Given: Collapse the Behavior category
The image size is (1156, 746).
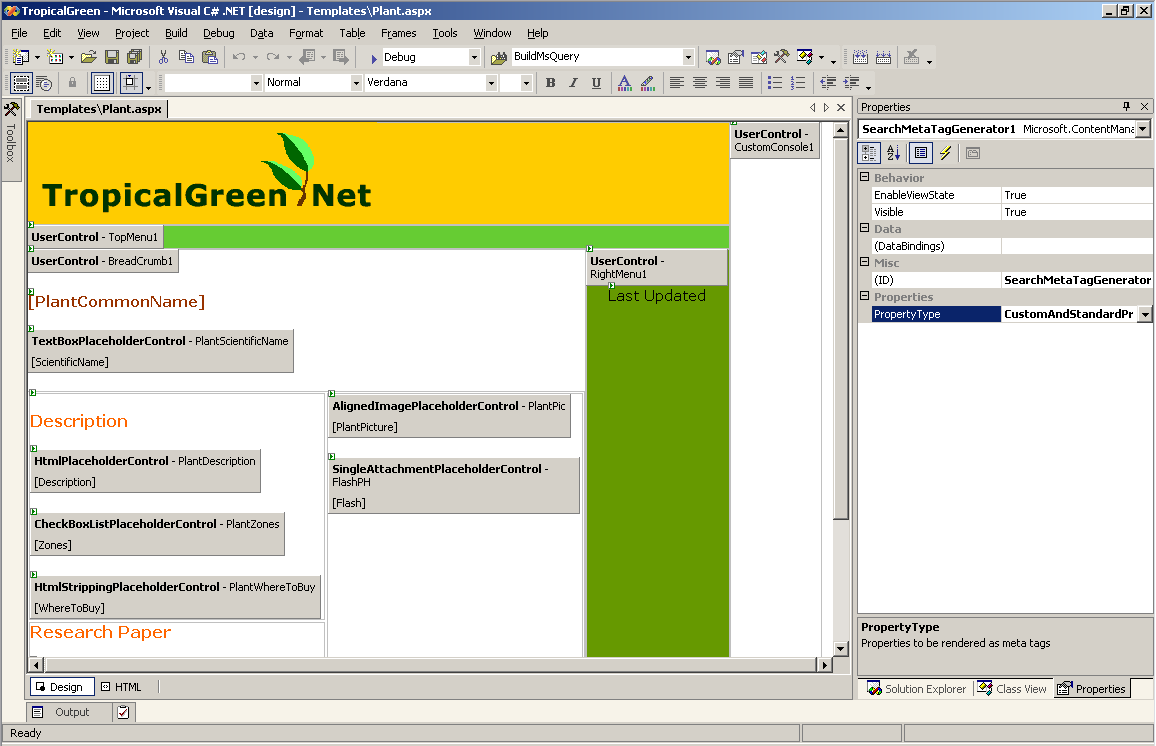Looking at the screenshot, I should tap(865, 177).
